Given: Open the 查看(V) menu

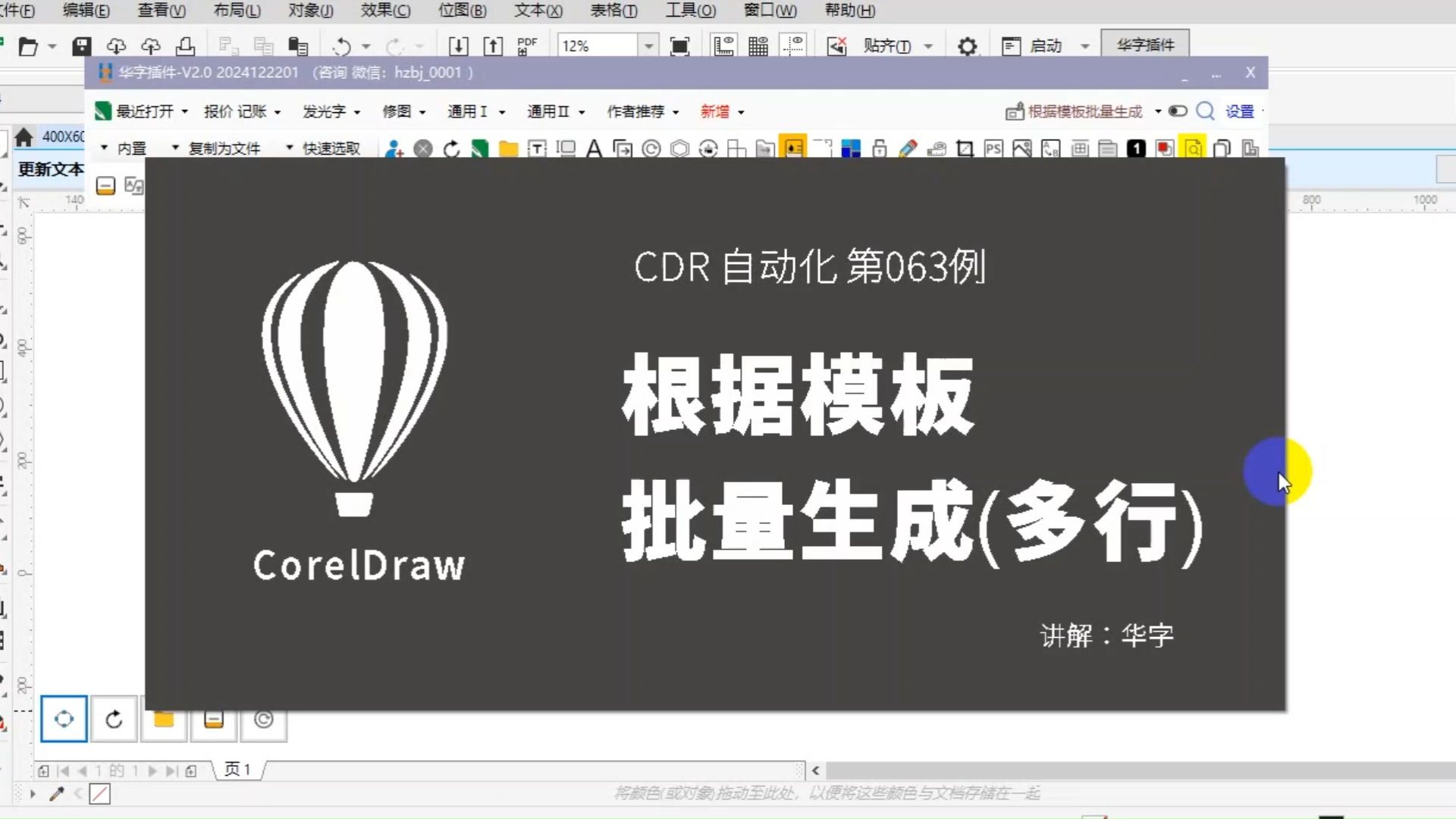Looking at the screenshot, I should (162, 11).
